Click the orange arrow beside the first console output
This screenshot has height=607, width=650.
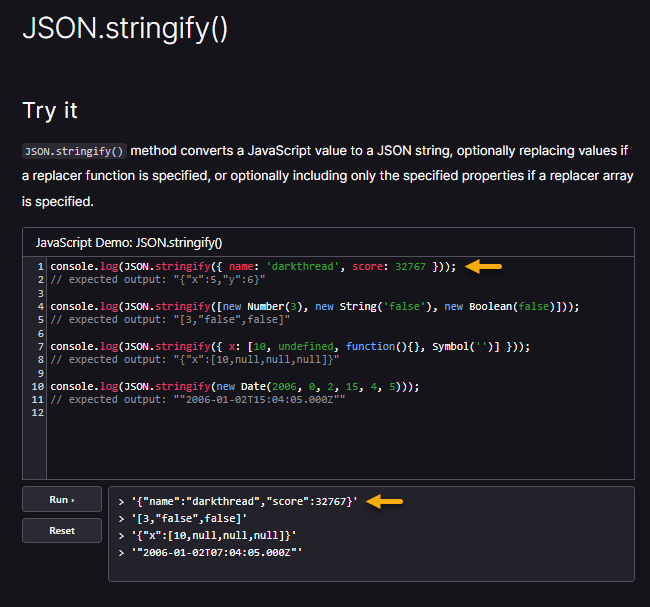tap(387, 501)
